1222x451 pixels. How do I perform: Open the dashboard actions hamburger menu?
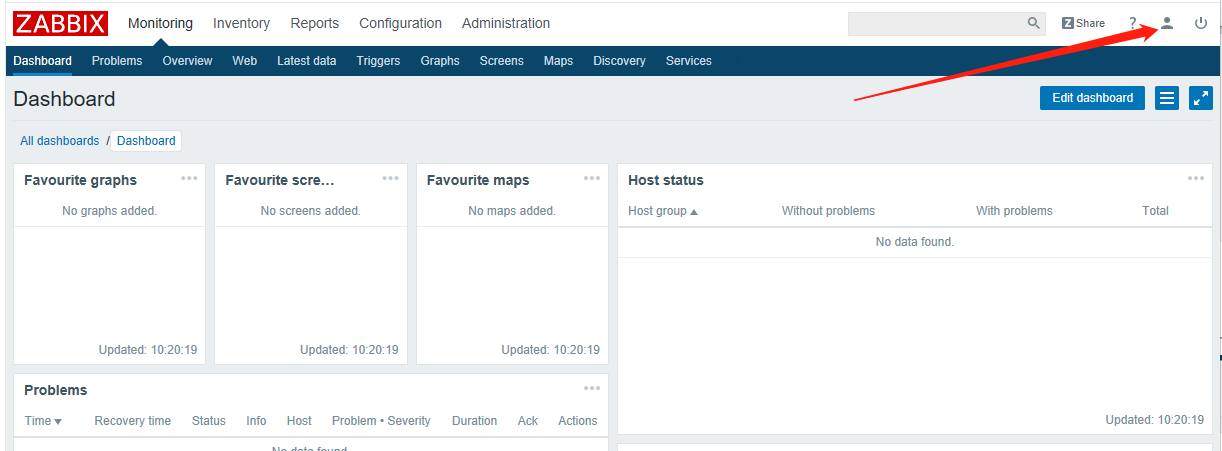point(1166,98)
